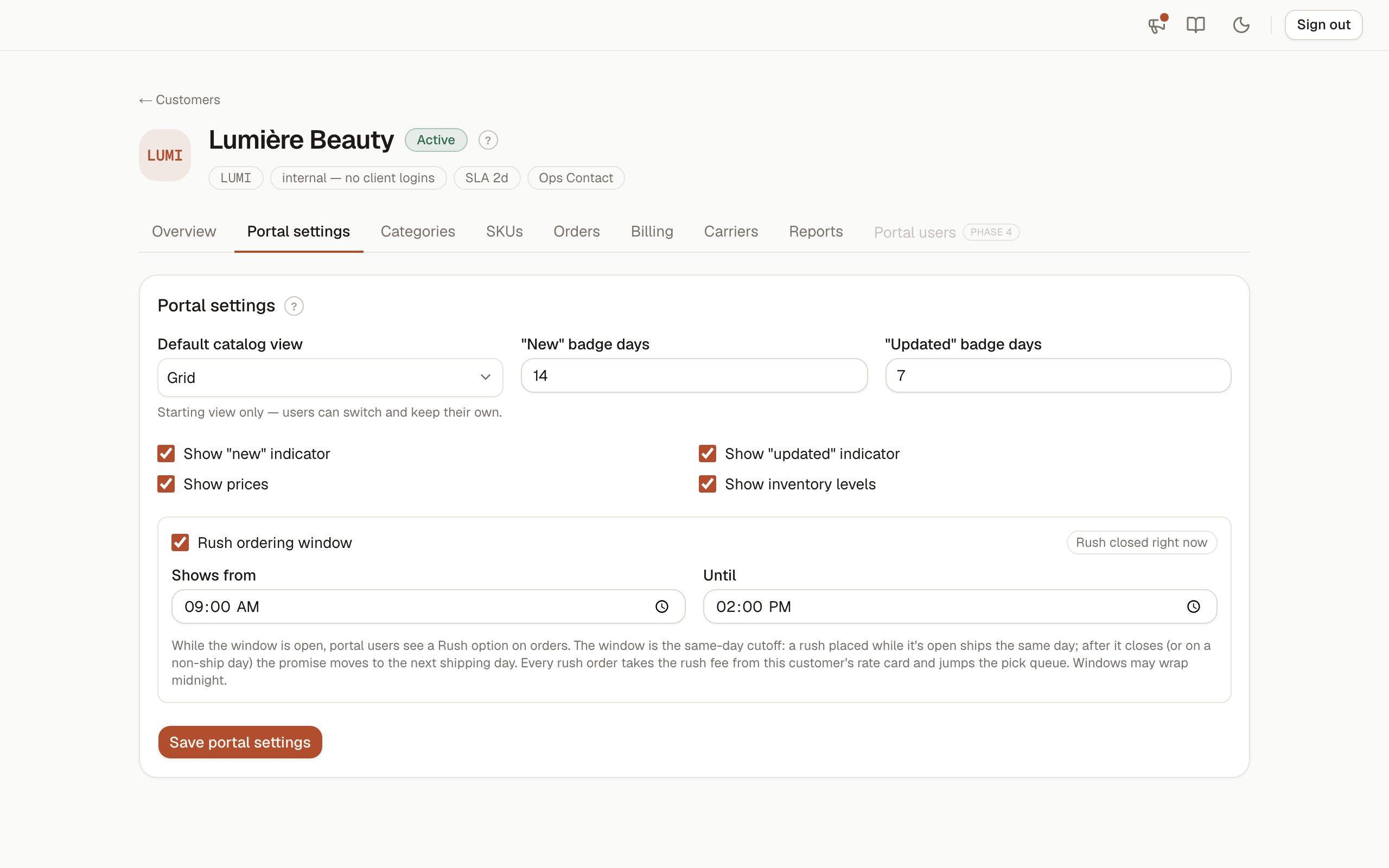Click Save portal settings button
The image size is (1389, 868).
[x=240, y=742]
